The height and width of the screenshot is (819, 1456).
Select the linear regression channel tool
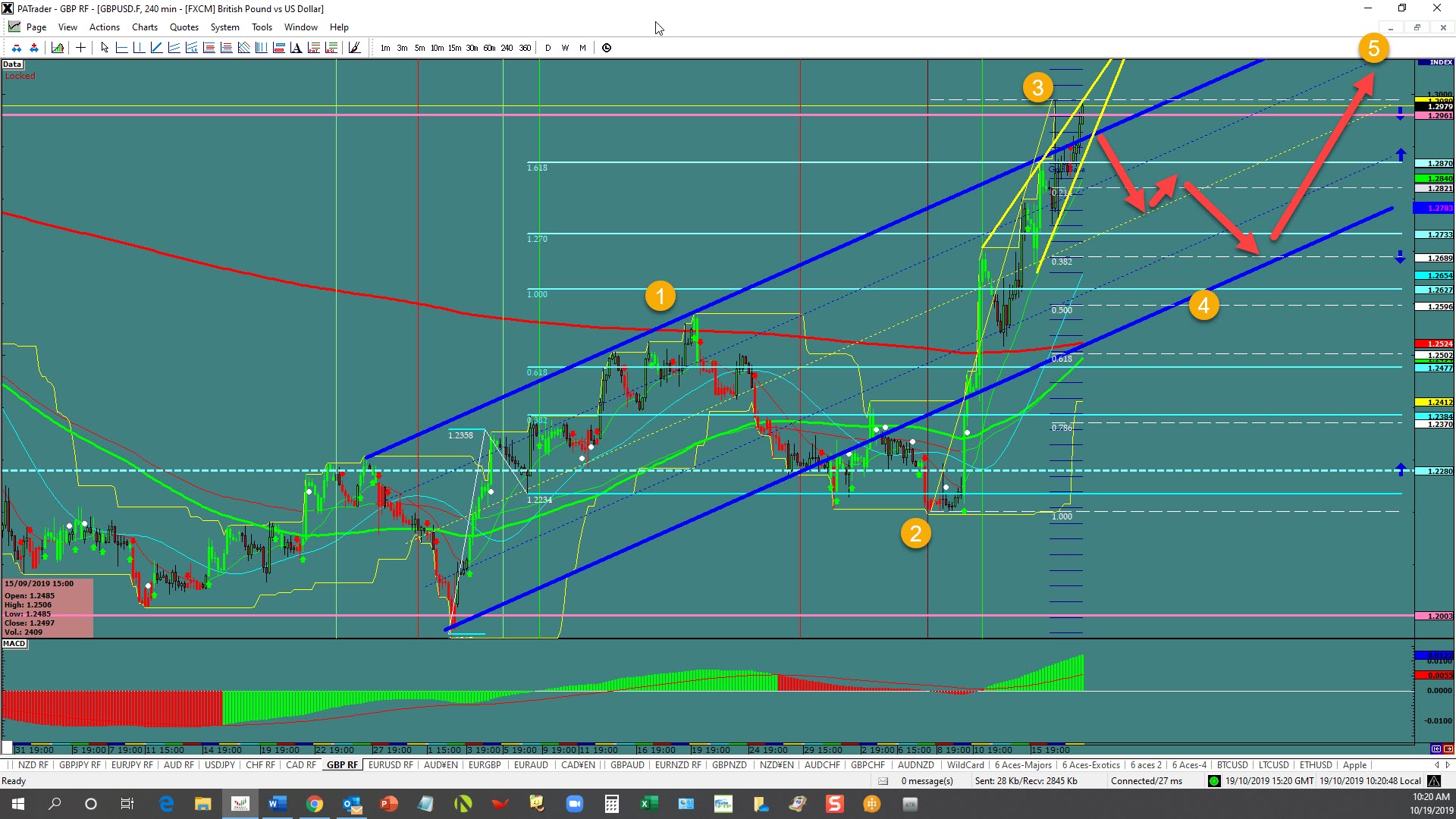point(191,48)
